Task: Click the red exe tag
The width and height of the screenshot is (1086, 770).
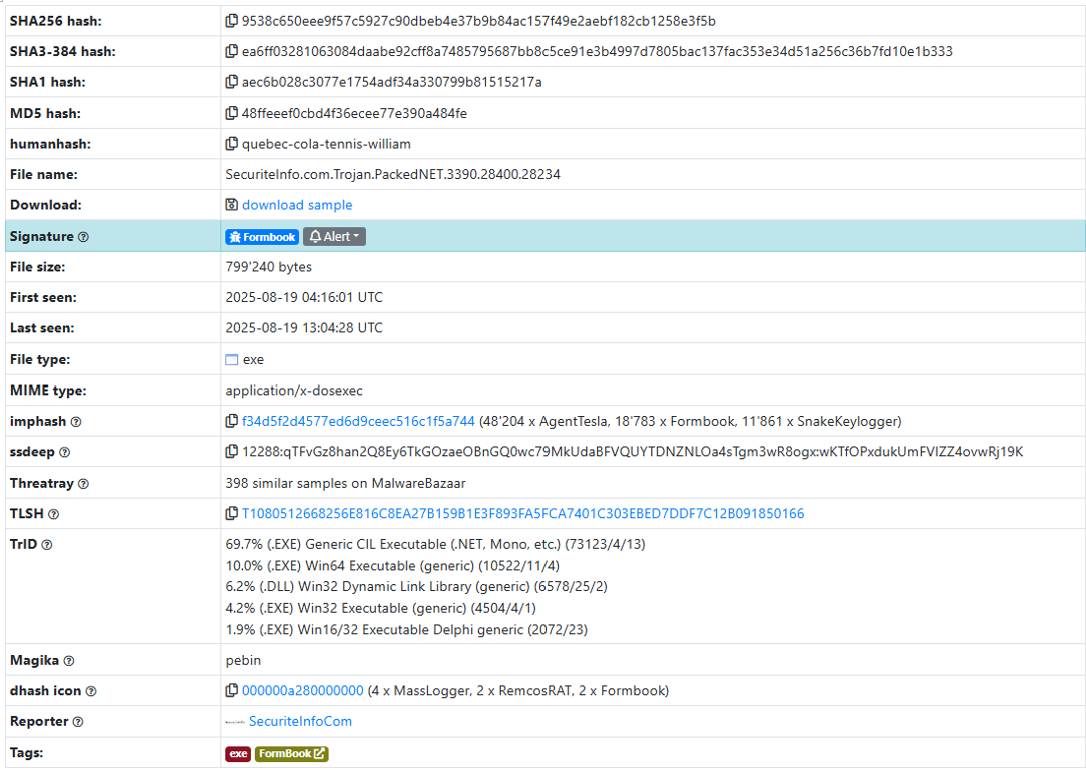Action: pyautogui.click(x=238, y=754)
